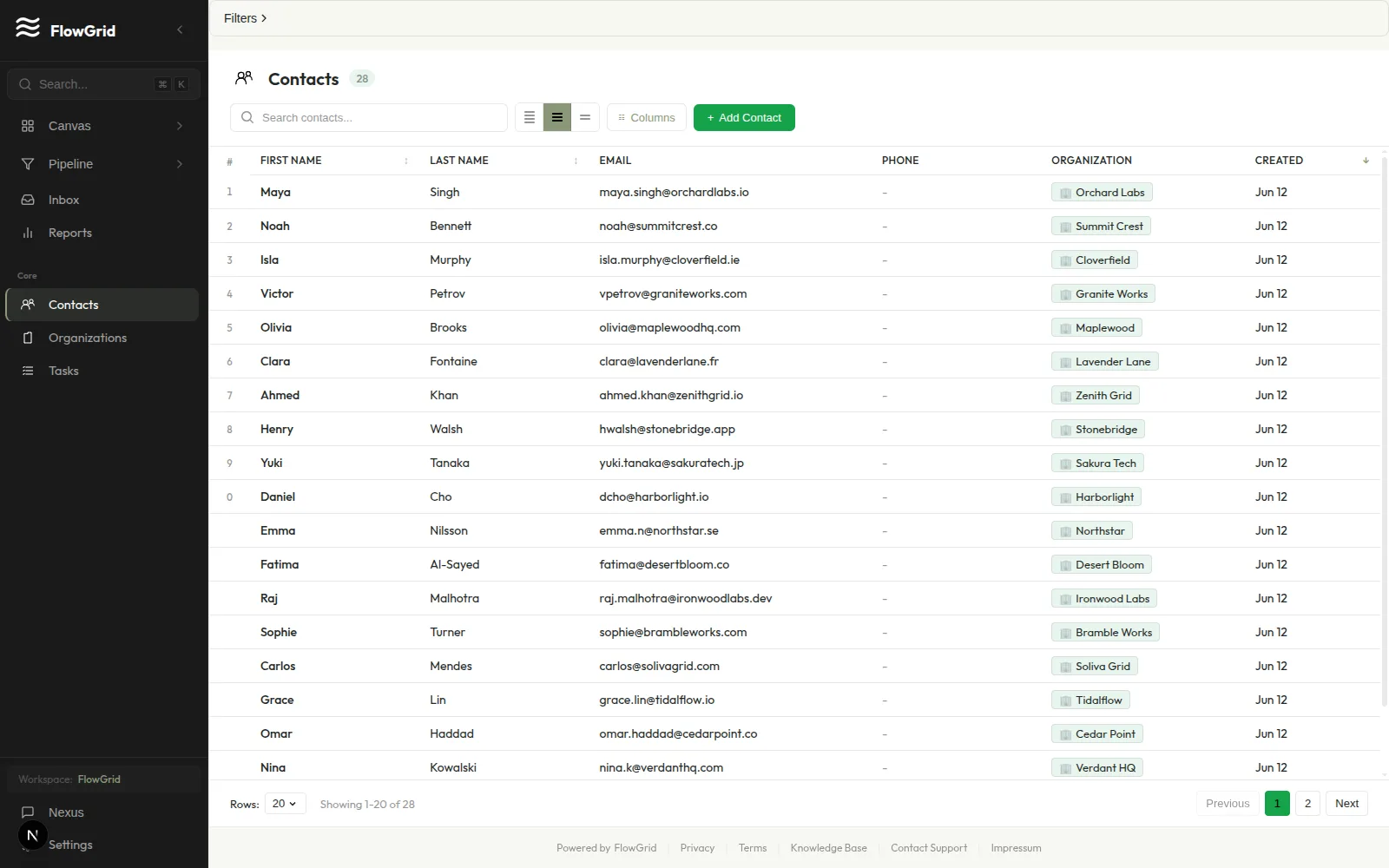Click the FlowGrid logo icon
1389x868 pixels.
tap(28, 28)
